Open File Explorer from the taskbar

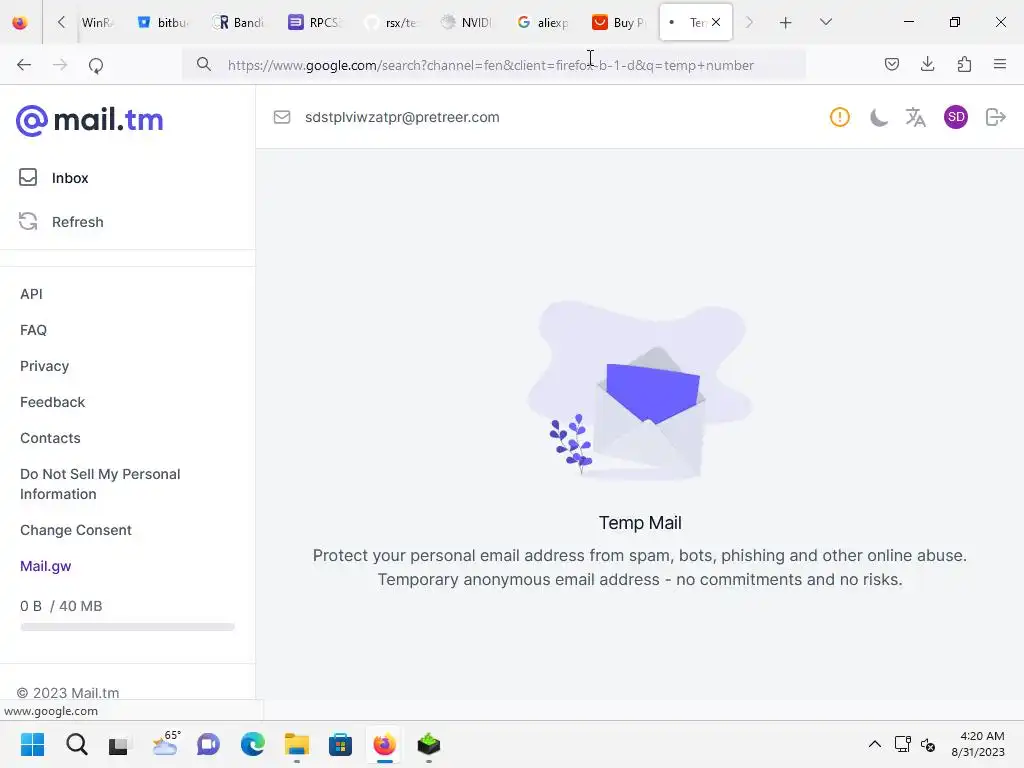coord(296,744)
